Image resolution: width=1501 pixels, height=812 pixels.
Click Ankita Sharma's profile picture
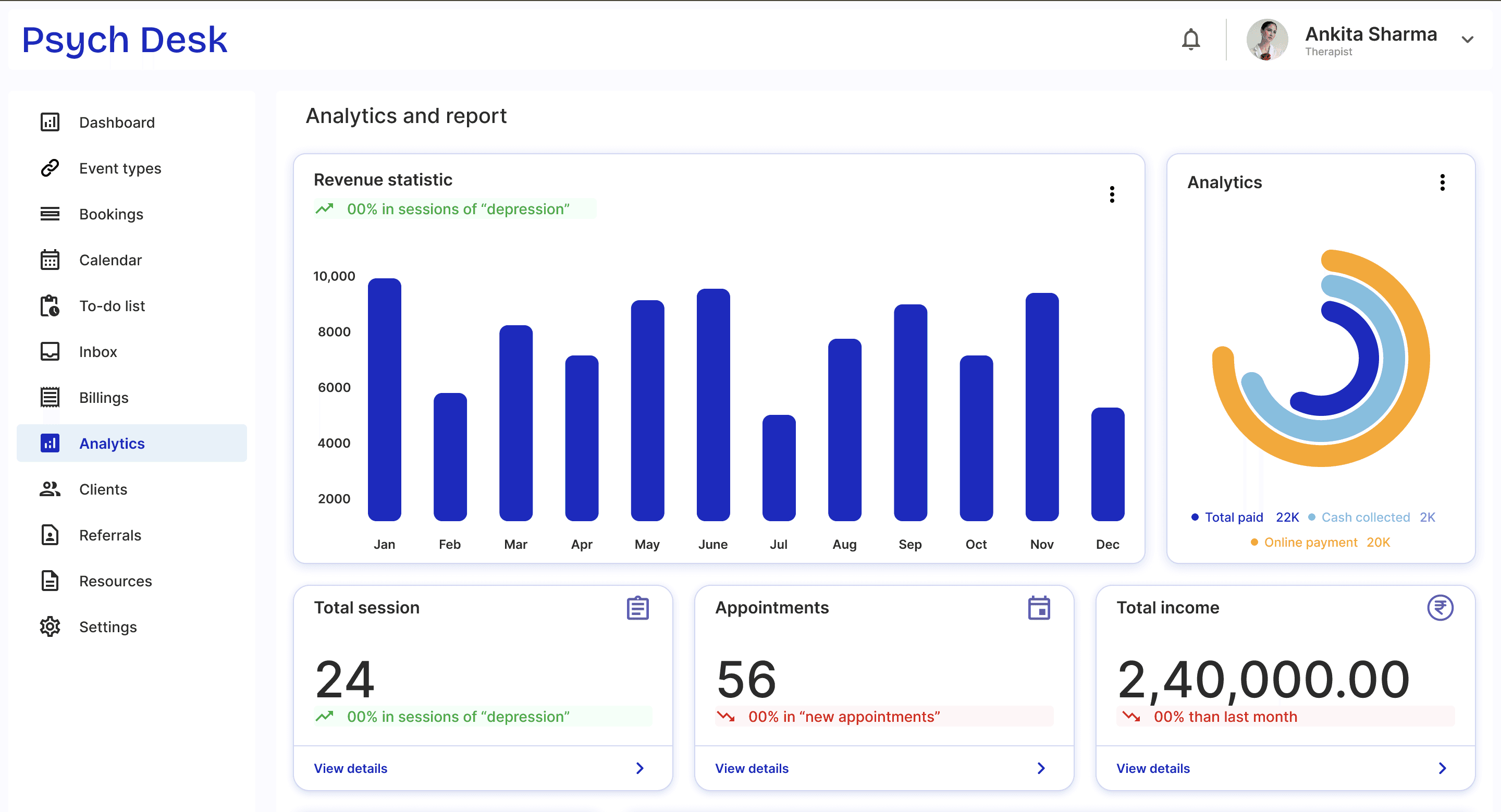tap(1267, 40)
